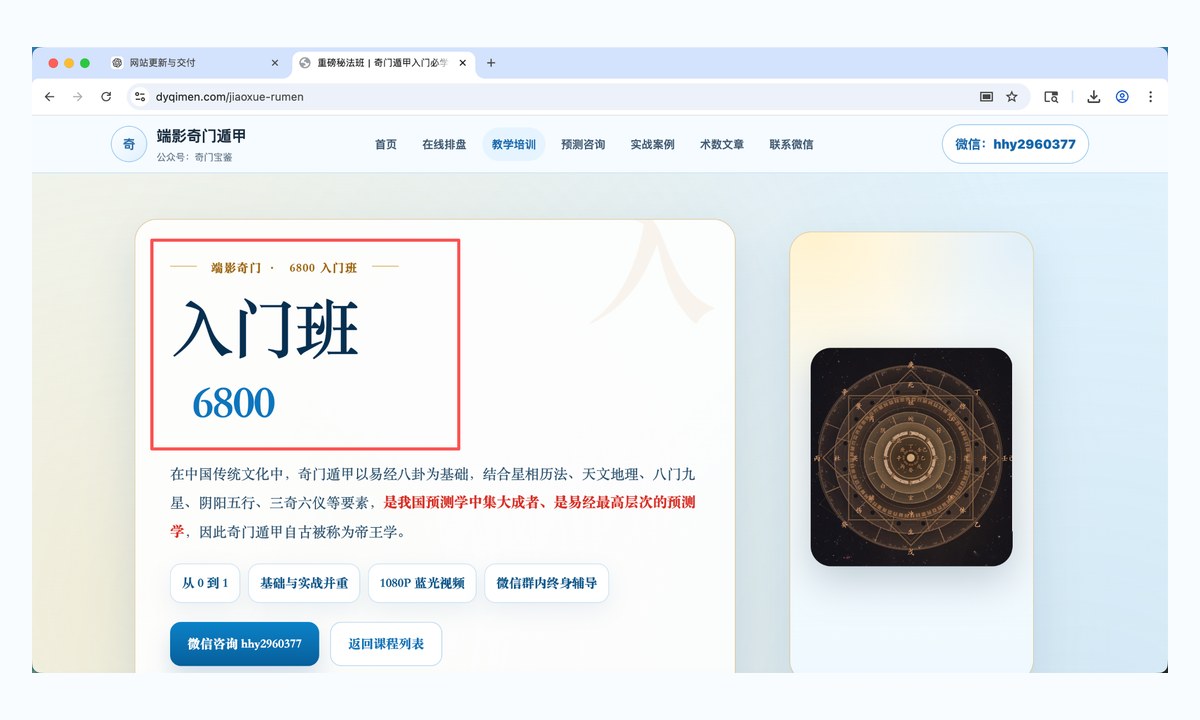This screenshot has height=720, width=1200.
Task: Open a new browser tab
Action: (x=491, y=63)
